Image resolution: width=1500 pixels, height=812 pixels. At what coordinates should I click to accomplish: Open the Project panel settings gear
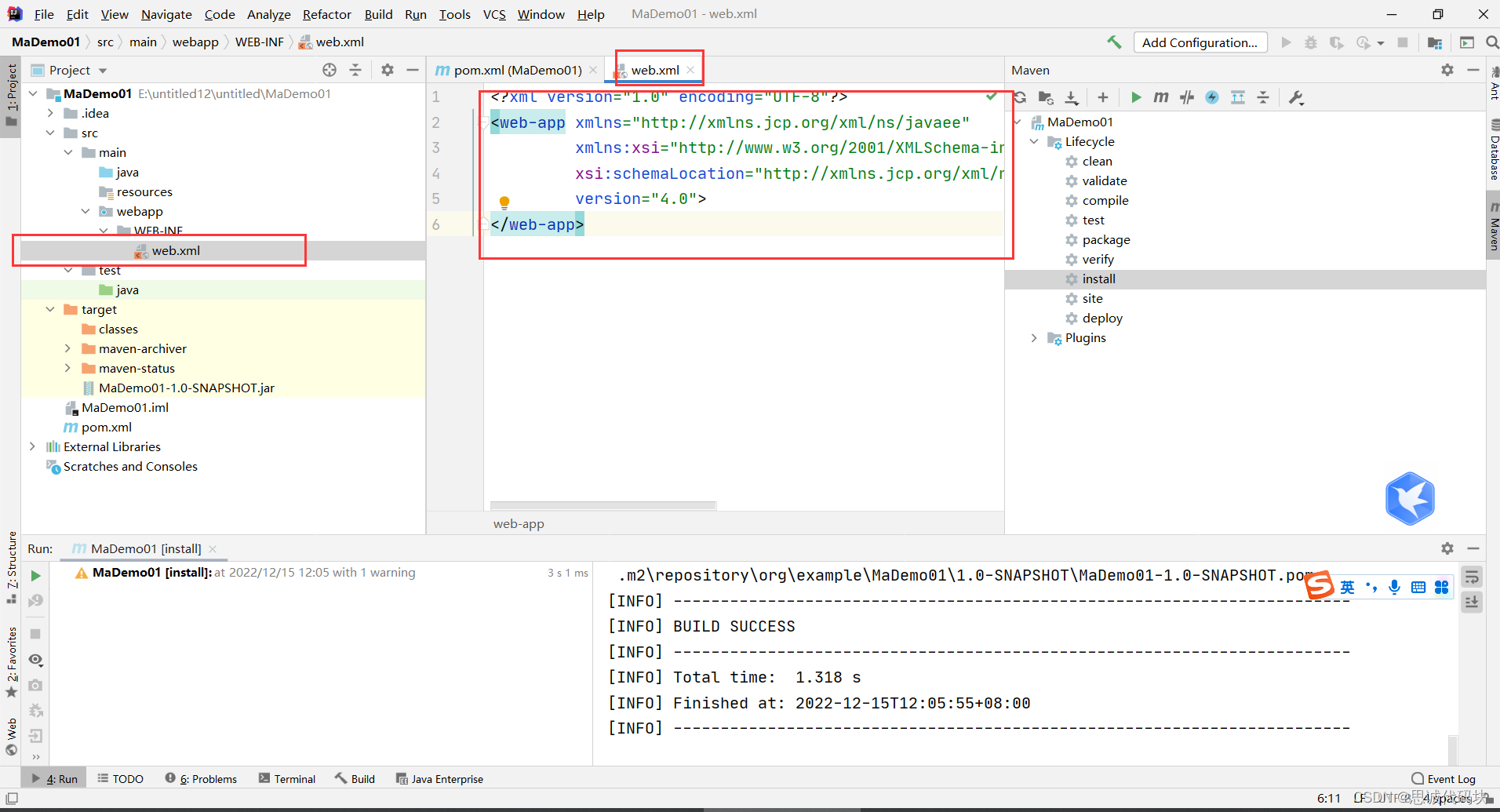pyautogui.click(x=388, y=70)
